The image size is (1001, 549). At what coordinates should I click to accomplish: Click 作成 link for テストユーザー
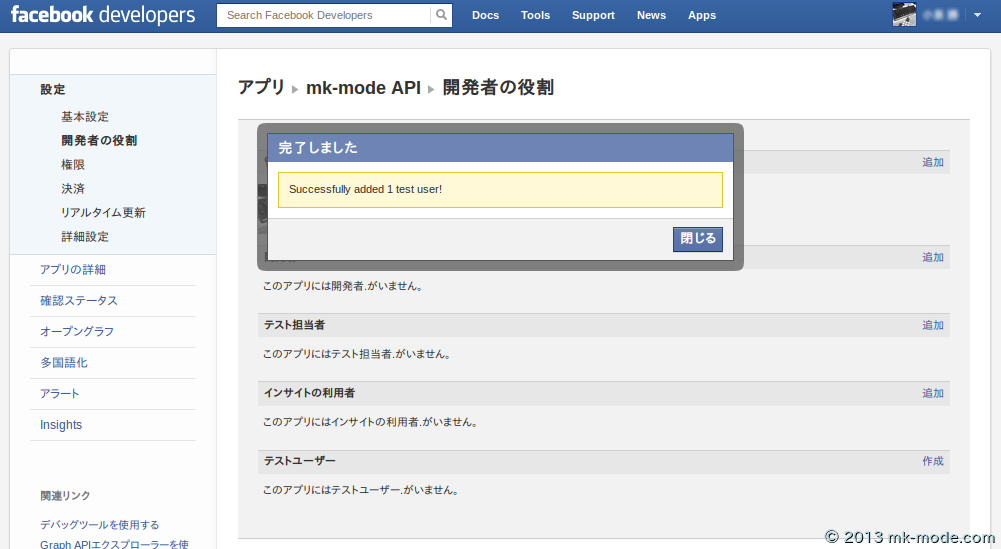(x=932, y=461)
